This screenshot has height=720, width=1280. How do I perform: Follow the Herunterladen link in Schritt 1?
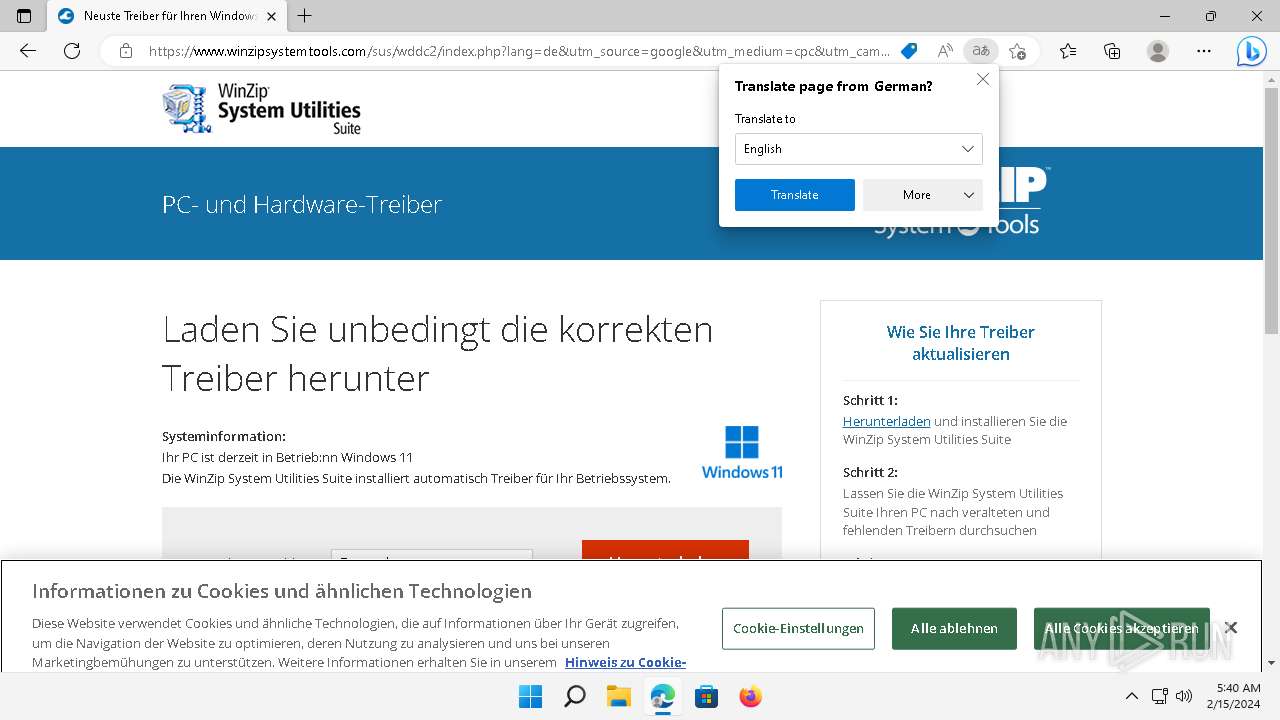(x=886, y=421)
